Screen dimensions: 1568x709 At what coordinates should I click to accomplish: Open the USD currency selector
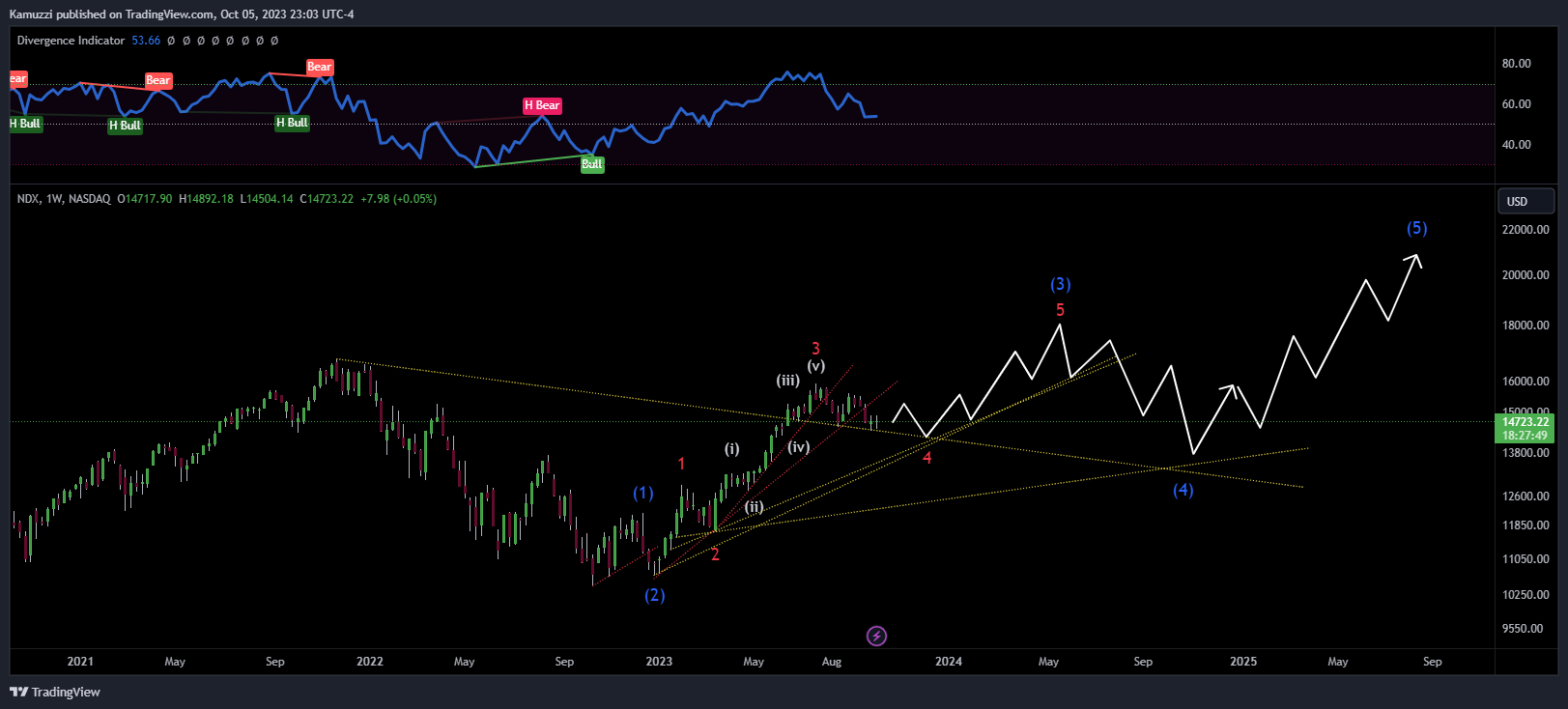(1525, 201)
